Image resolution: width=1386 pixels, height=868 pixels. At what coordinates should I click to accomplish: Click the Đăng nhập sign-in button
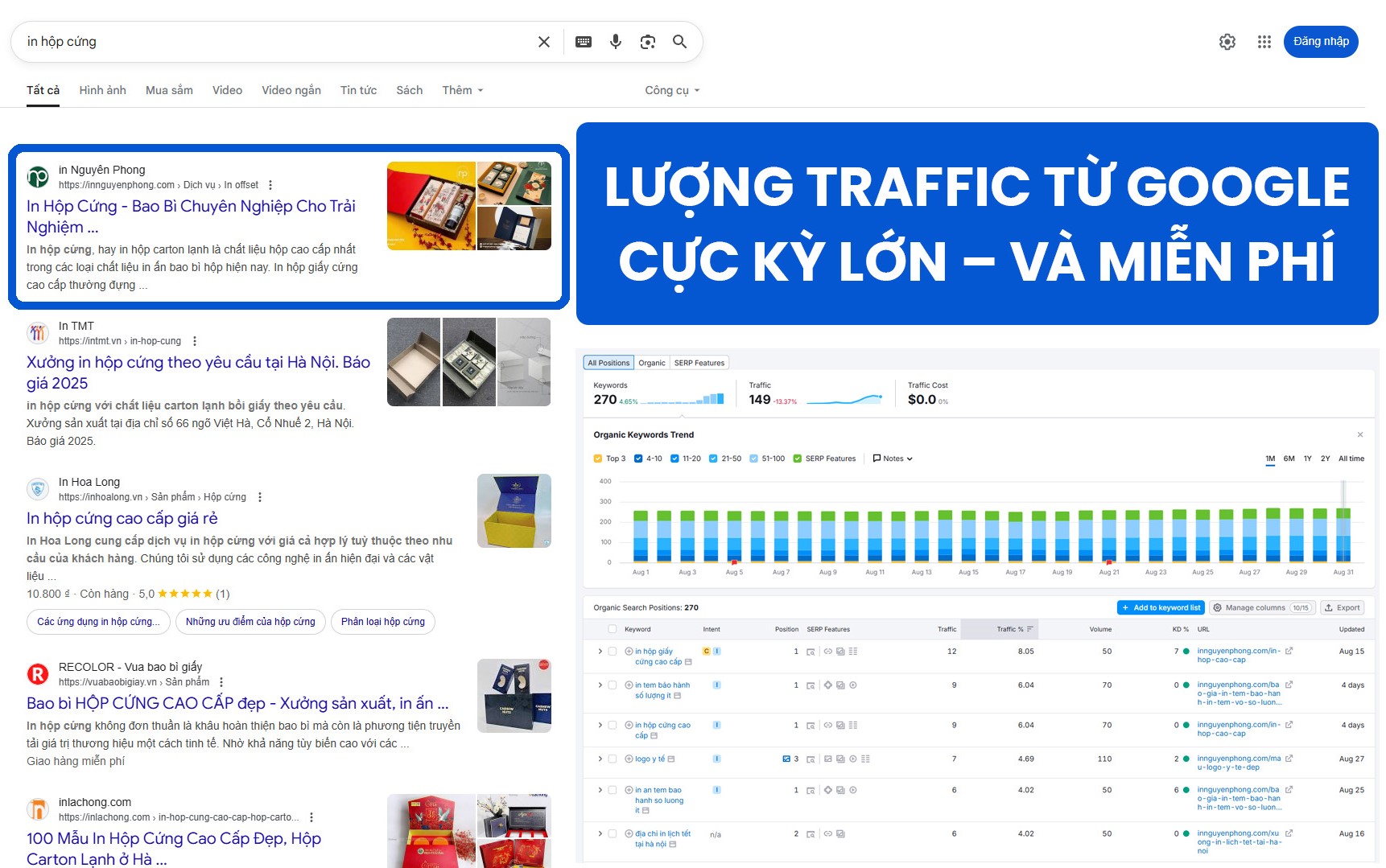click(1321, 42)
